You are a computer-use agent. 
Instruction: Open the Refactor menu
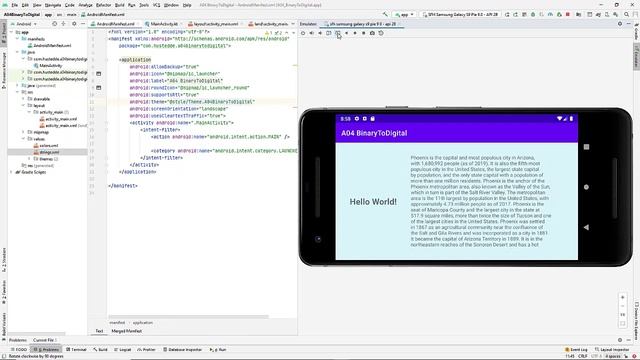point(103,5)
